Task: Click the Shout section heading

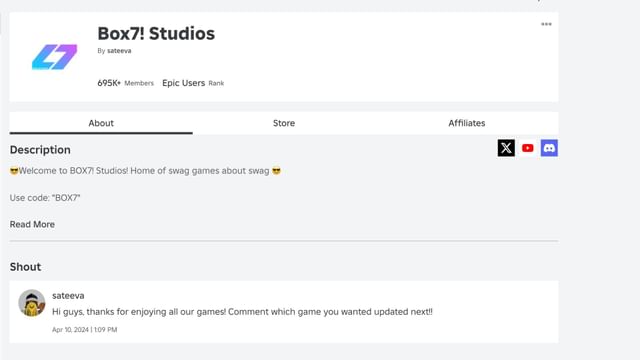Action: click(x=25, y=267)
